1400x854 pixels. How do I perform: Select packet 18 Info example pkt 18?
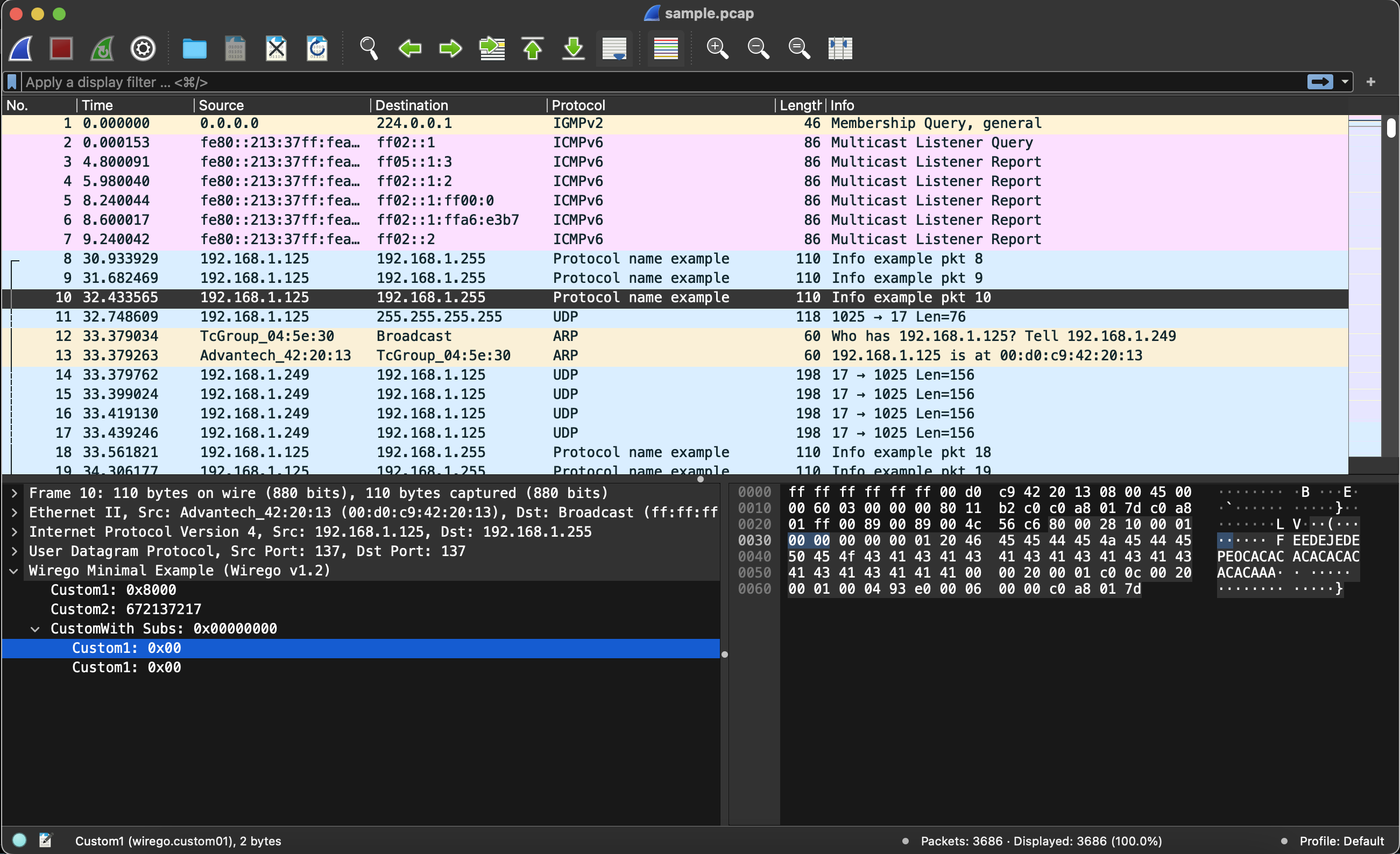point(675,453)
